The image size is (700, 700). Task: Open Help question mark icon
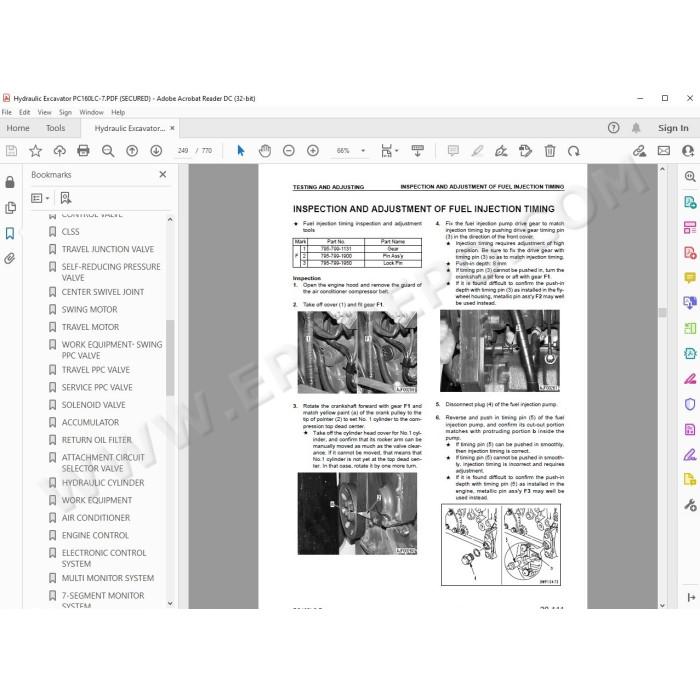[x=613, y=128]
